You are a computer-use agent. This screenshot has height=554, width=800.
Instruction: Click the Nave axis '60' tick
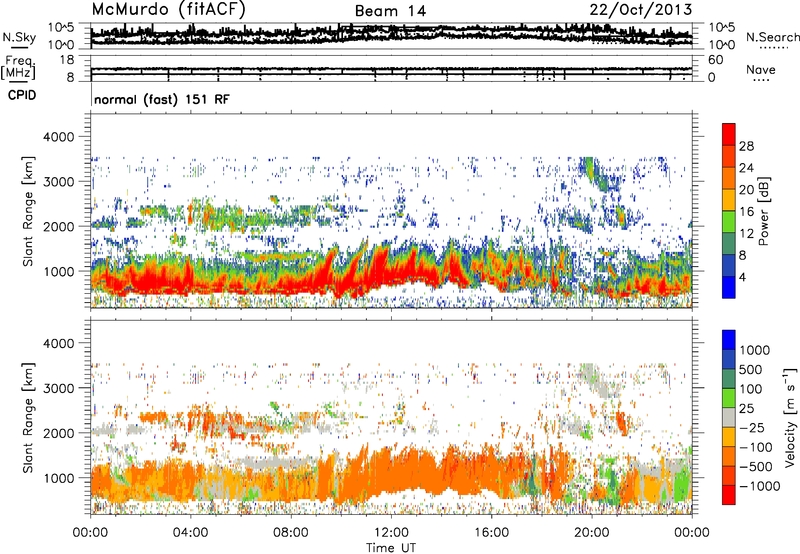(715, 60)
